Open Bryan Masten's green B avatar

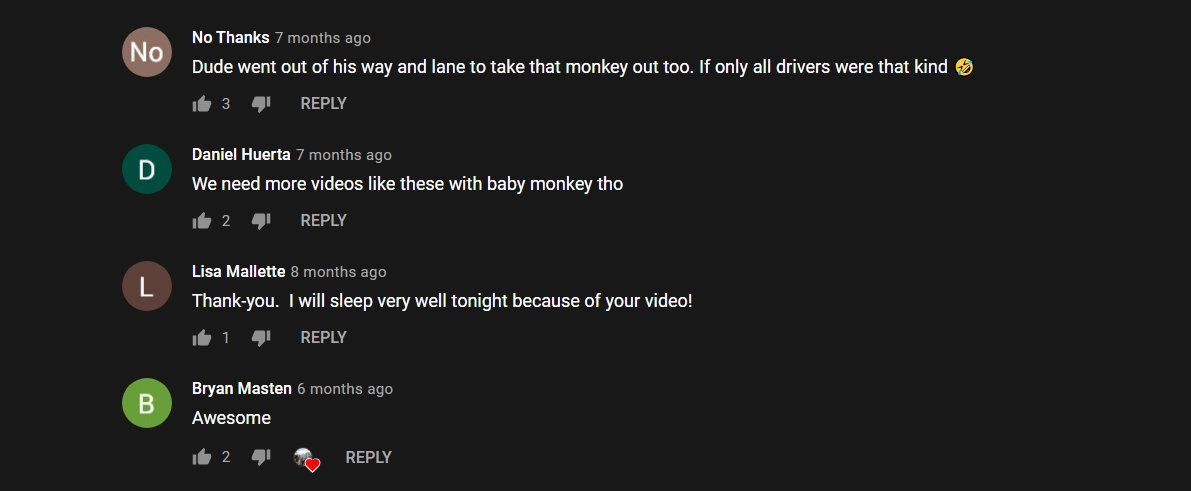coord(147,403)
